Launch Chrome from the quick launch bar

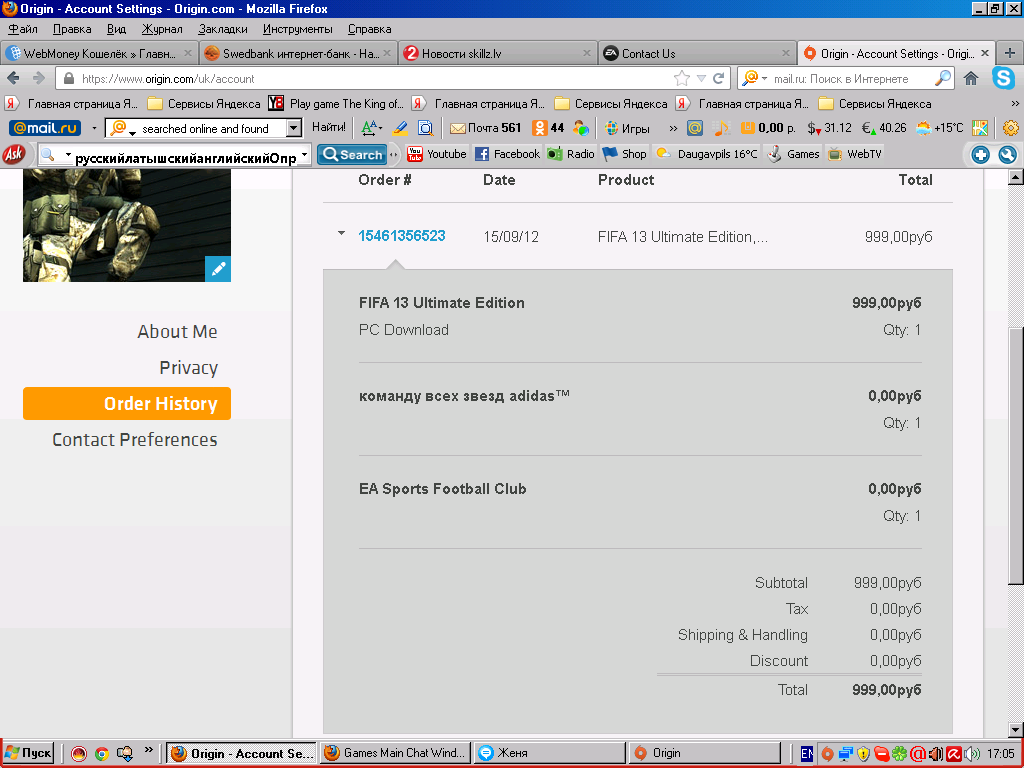coord(102,754)
